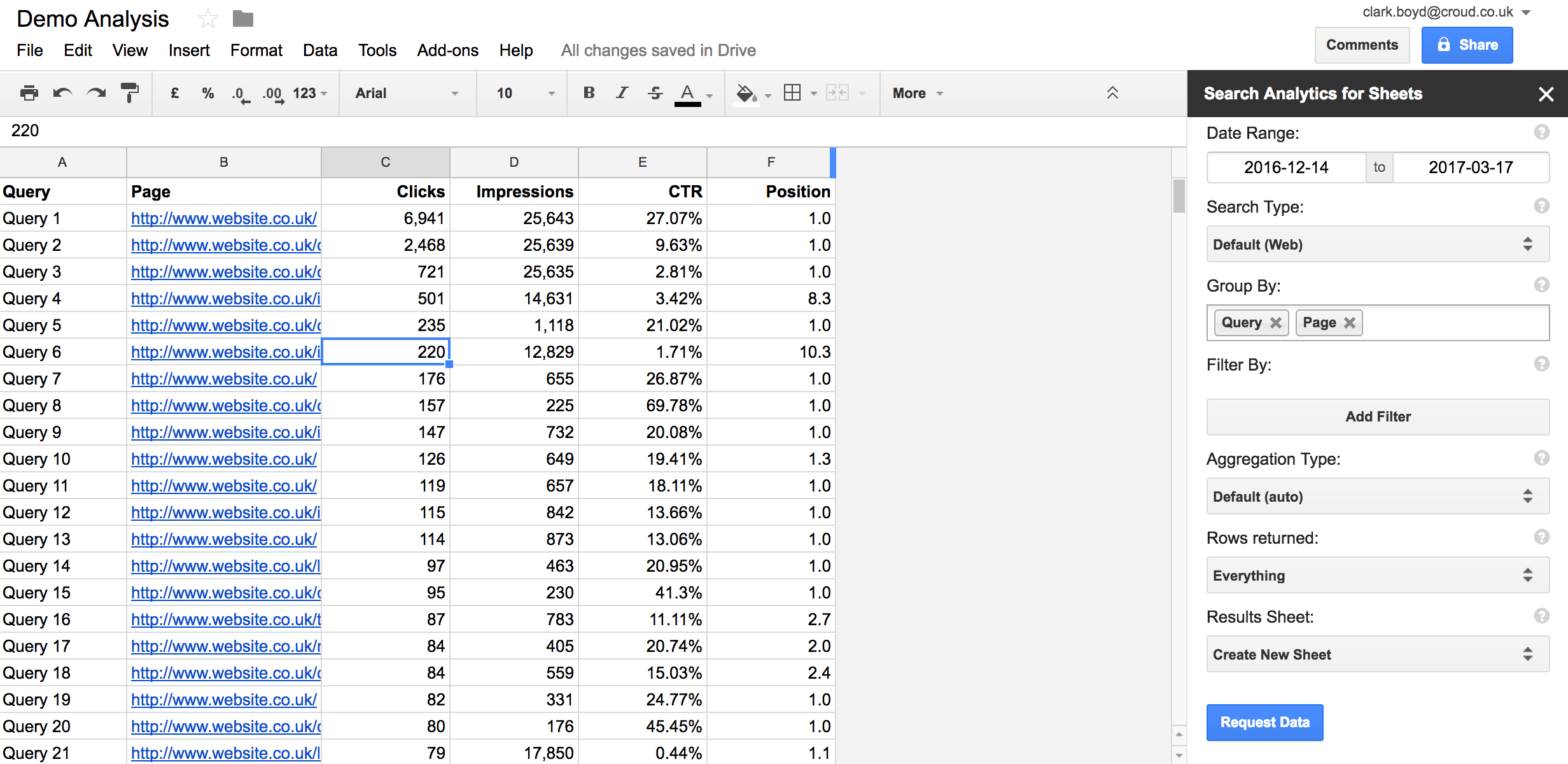Open the fill color picker
Screen dimensions: 1568x764
746,94
